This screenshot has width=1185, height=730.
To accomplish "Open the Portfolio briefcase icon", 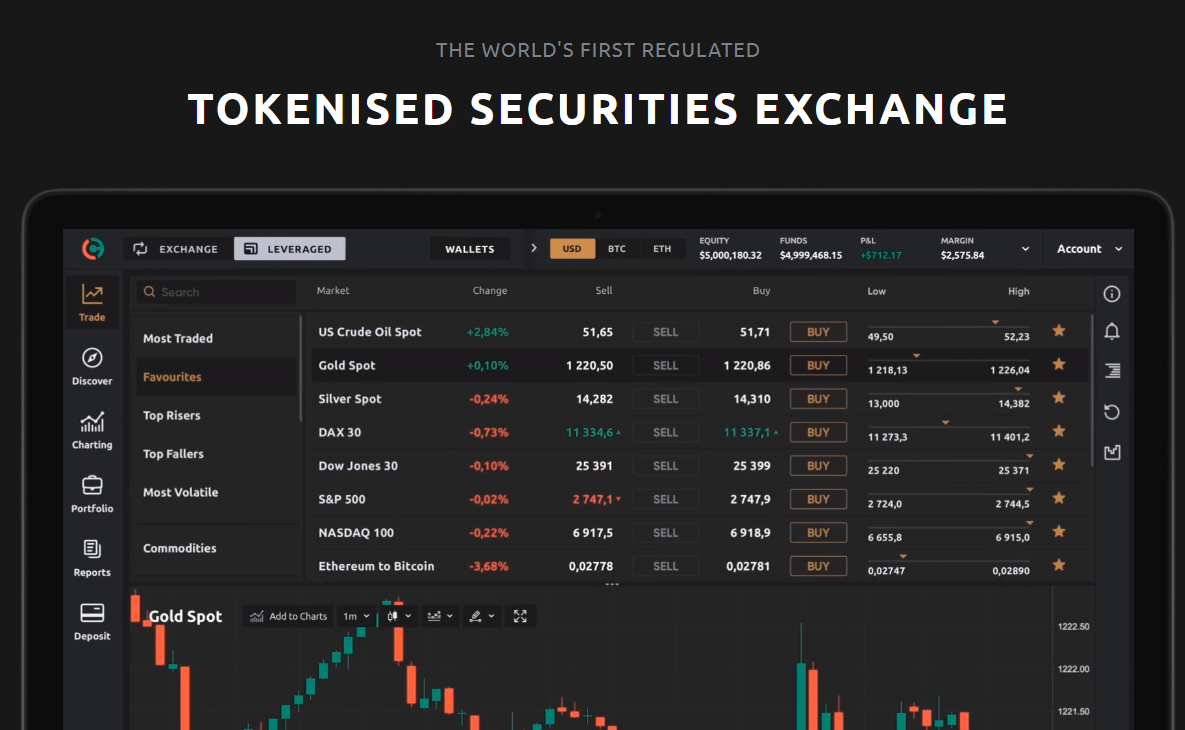I will [92, 486].
